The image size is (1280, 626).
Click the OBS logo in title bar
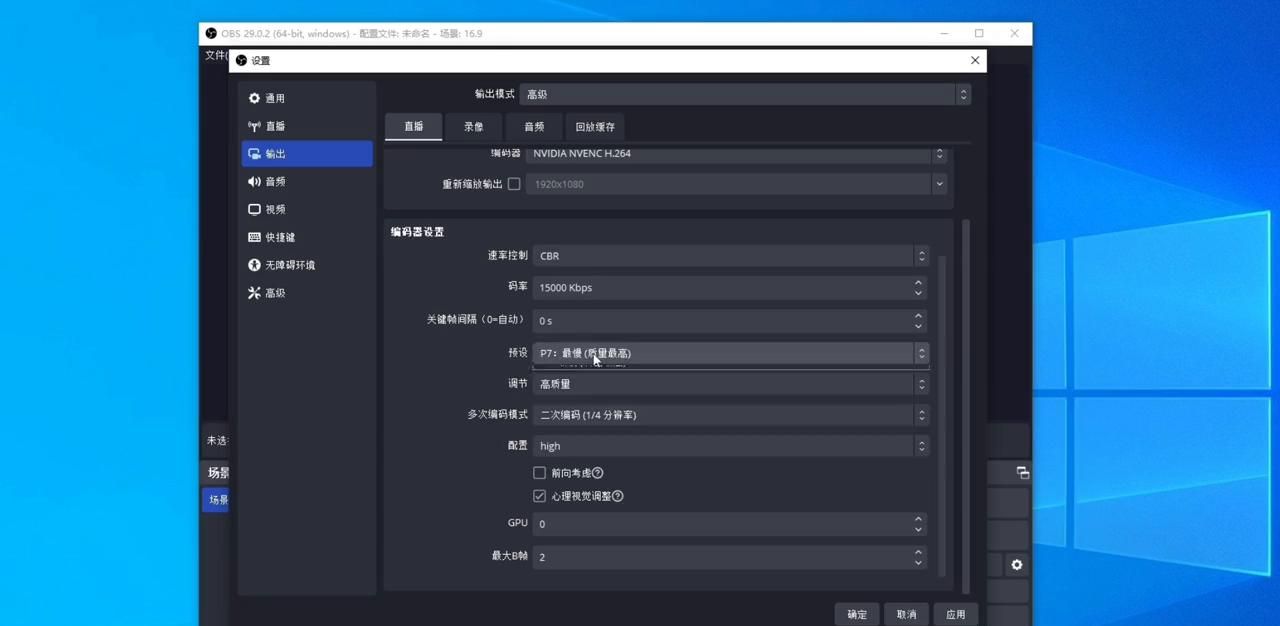[211, 33]
